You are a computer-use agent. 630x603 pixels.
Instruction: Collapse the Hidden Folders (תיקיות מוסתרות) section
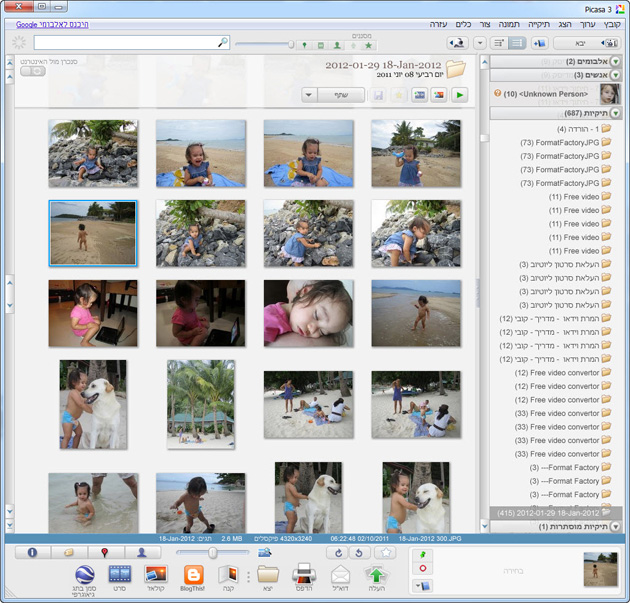point(615,526)
